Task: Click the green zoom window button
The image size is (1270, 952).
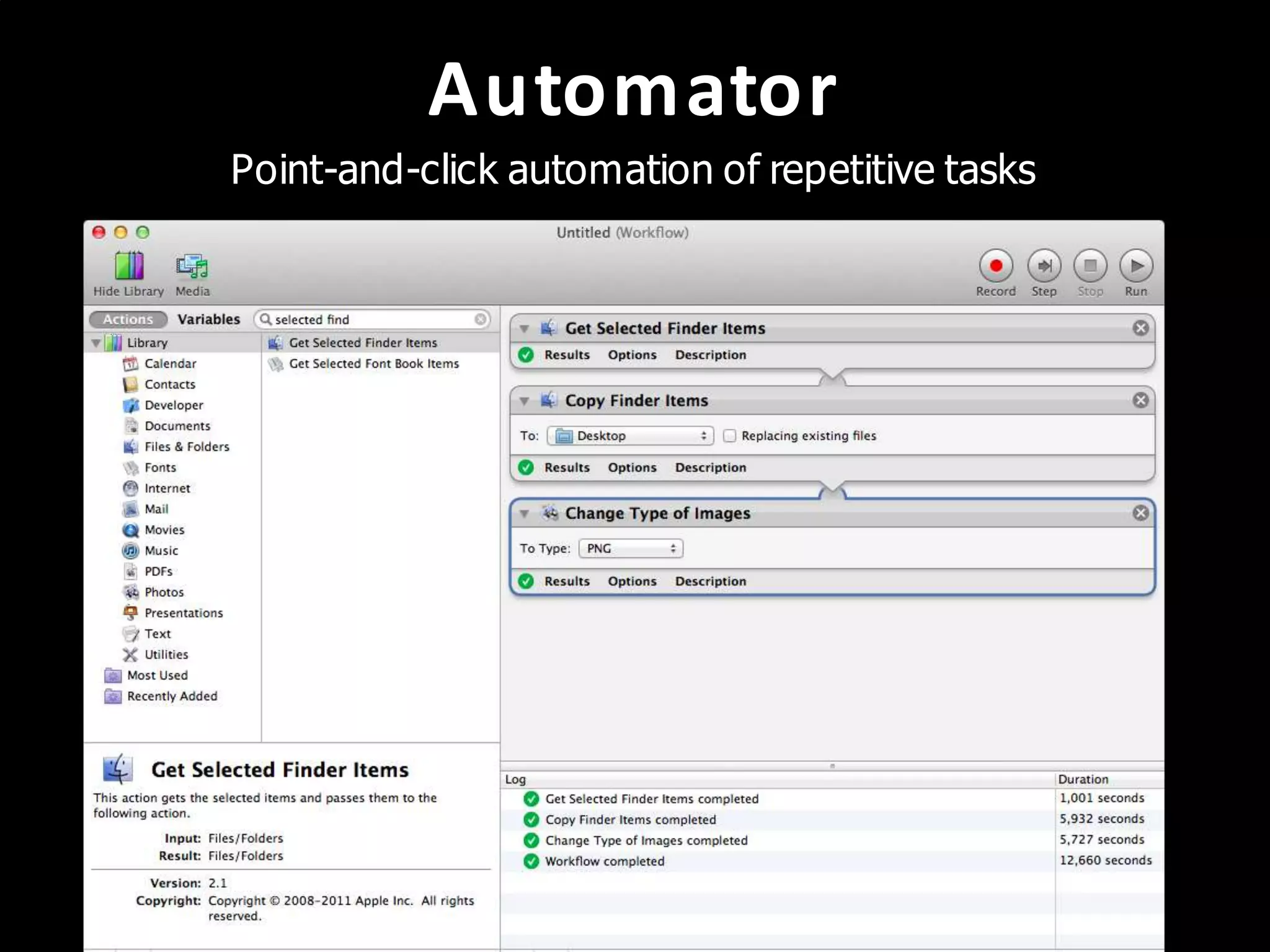Action: pyautogui.click(x=143, y=232)
